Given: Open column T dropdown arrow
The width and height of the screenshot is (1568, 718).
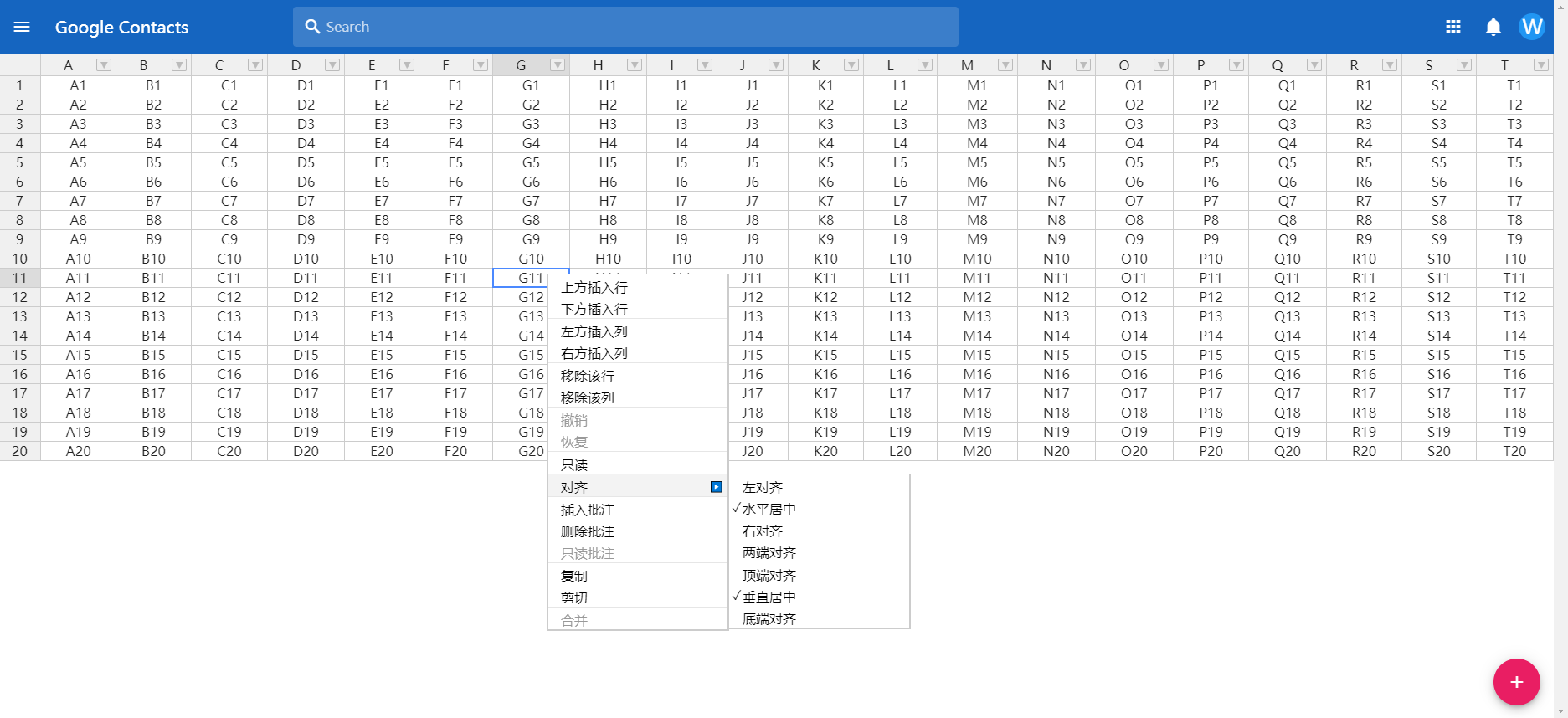Looking at the screenshot, I should tap(1541, 65).
